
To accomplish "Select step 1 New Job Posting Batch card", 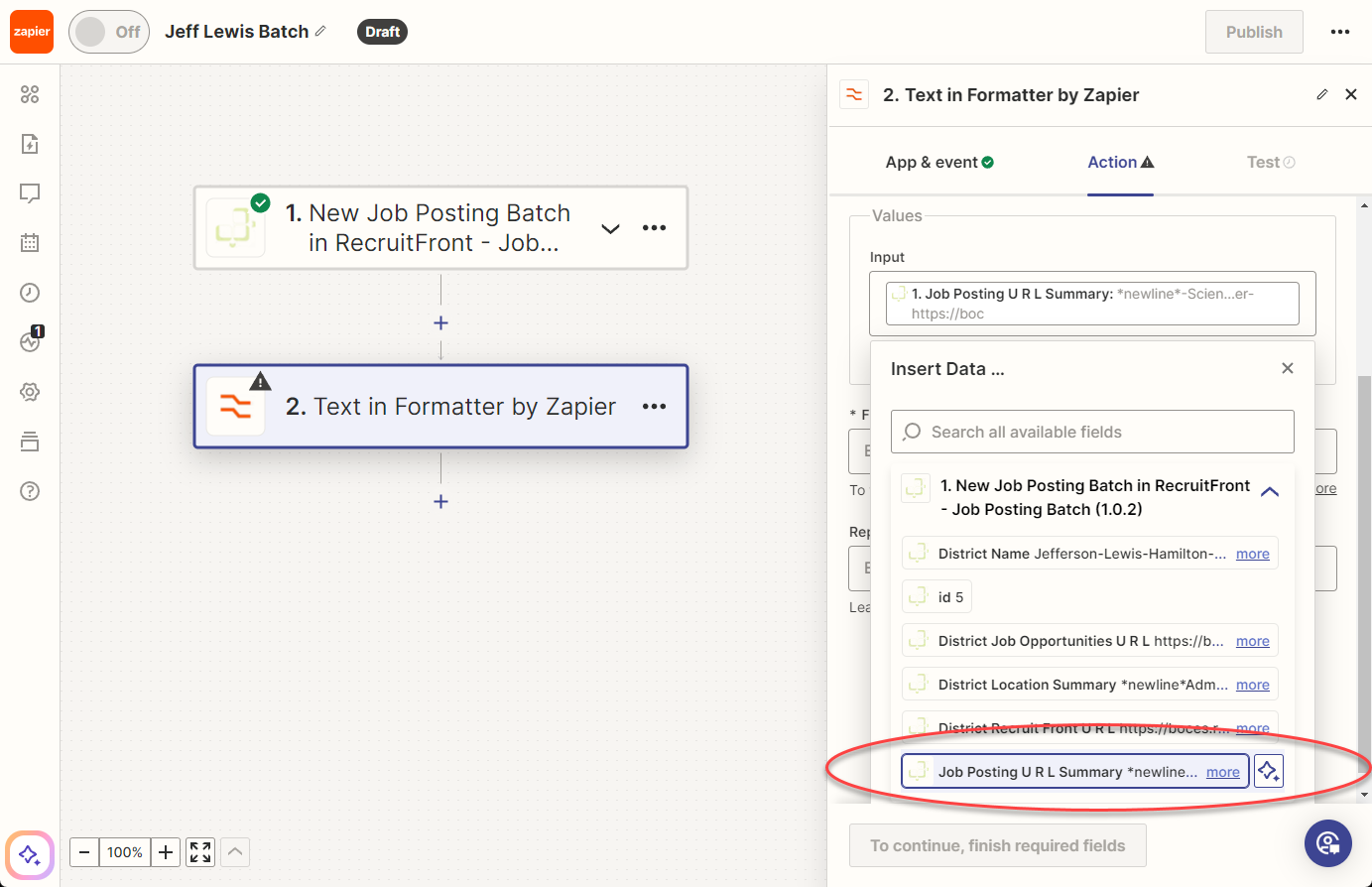I will coord(440,228).
